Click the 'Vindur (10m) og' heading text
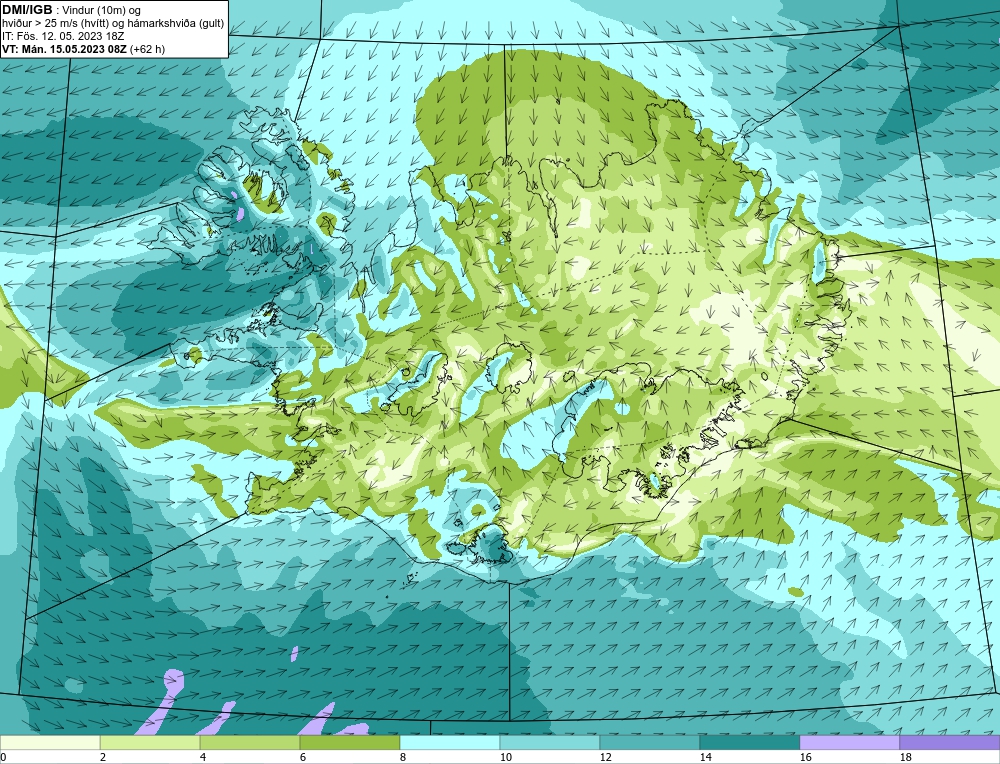The width and height of the screenshot is (1000, 764). pos(100,10)
